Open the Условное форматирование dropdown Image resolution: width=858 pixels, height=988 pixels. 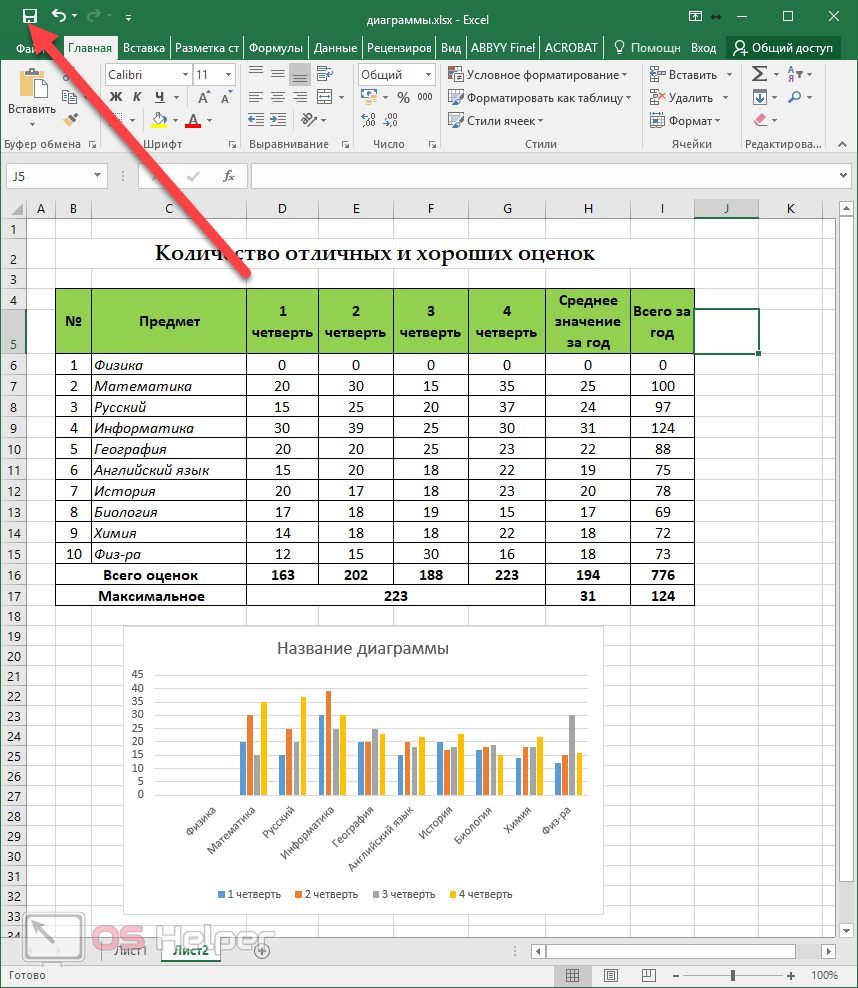[x=538, y=75]
